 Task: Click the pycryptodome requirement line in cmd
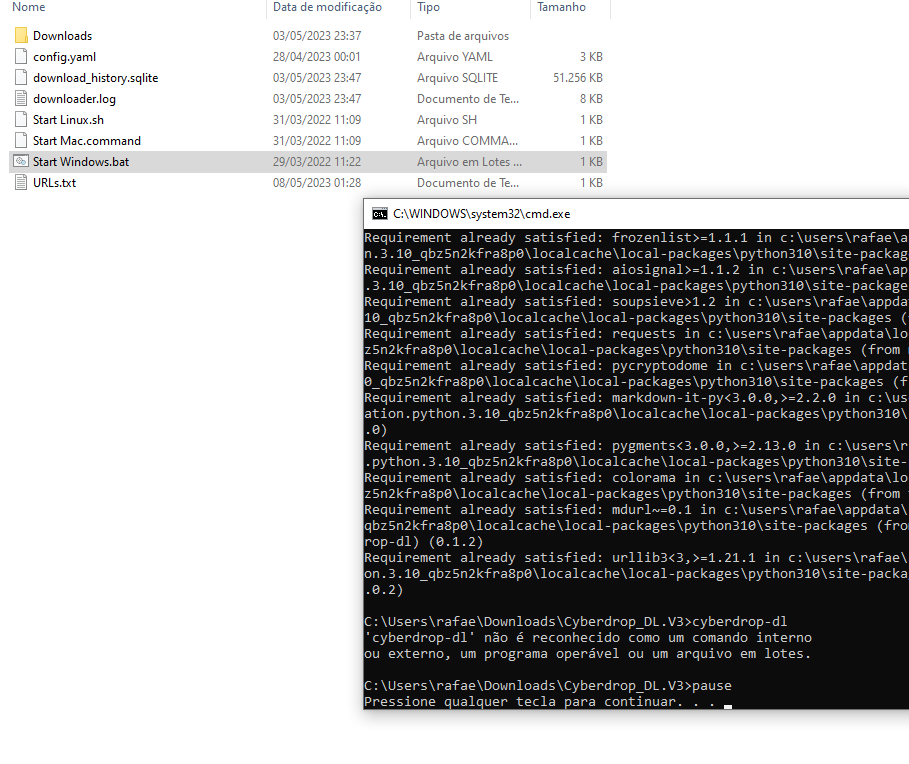click(x=636, y=366)
